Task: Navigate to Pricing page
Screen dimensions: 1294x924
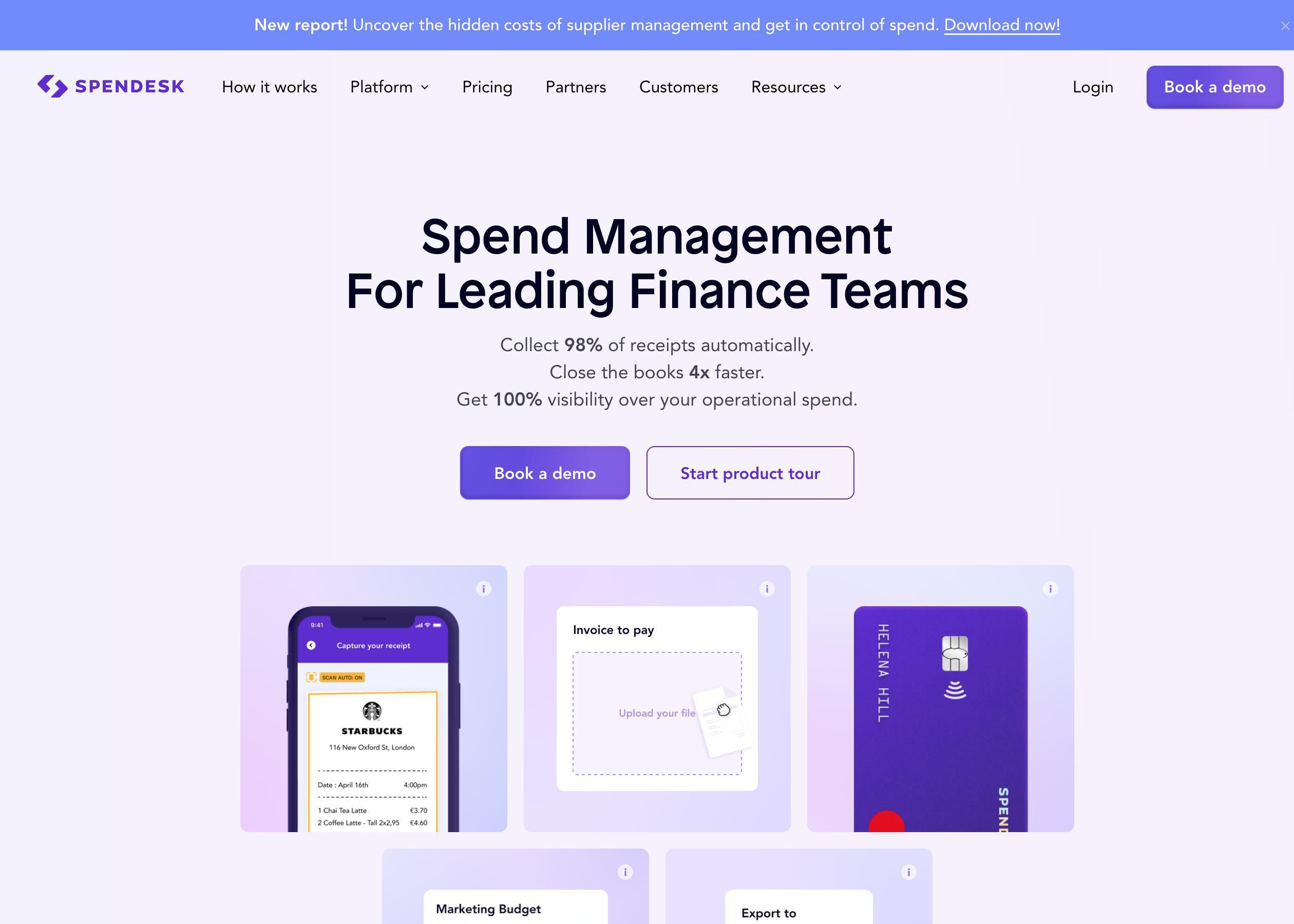Action: point(487,87)
